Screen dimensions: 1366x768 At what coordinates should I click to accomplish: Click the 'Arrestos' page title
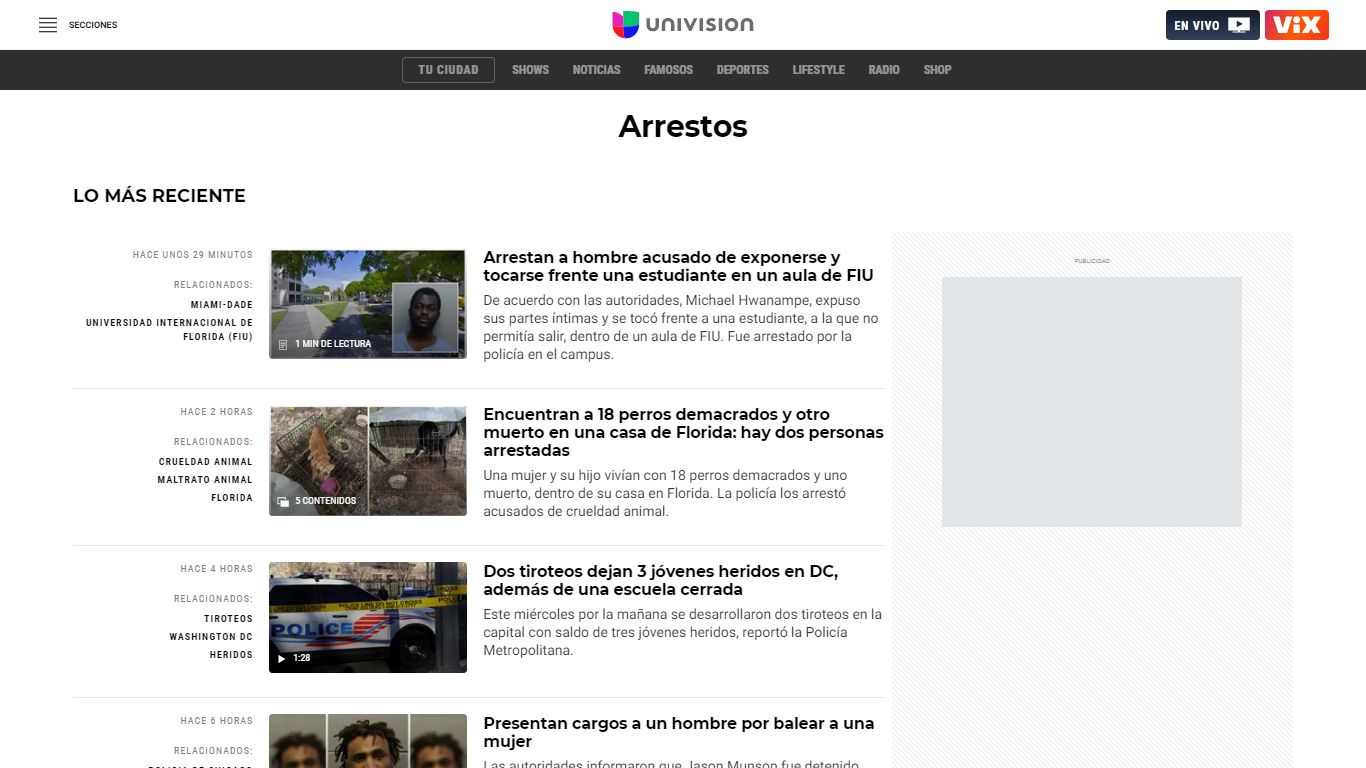coord(683,126)
